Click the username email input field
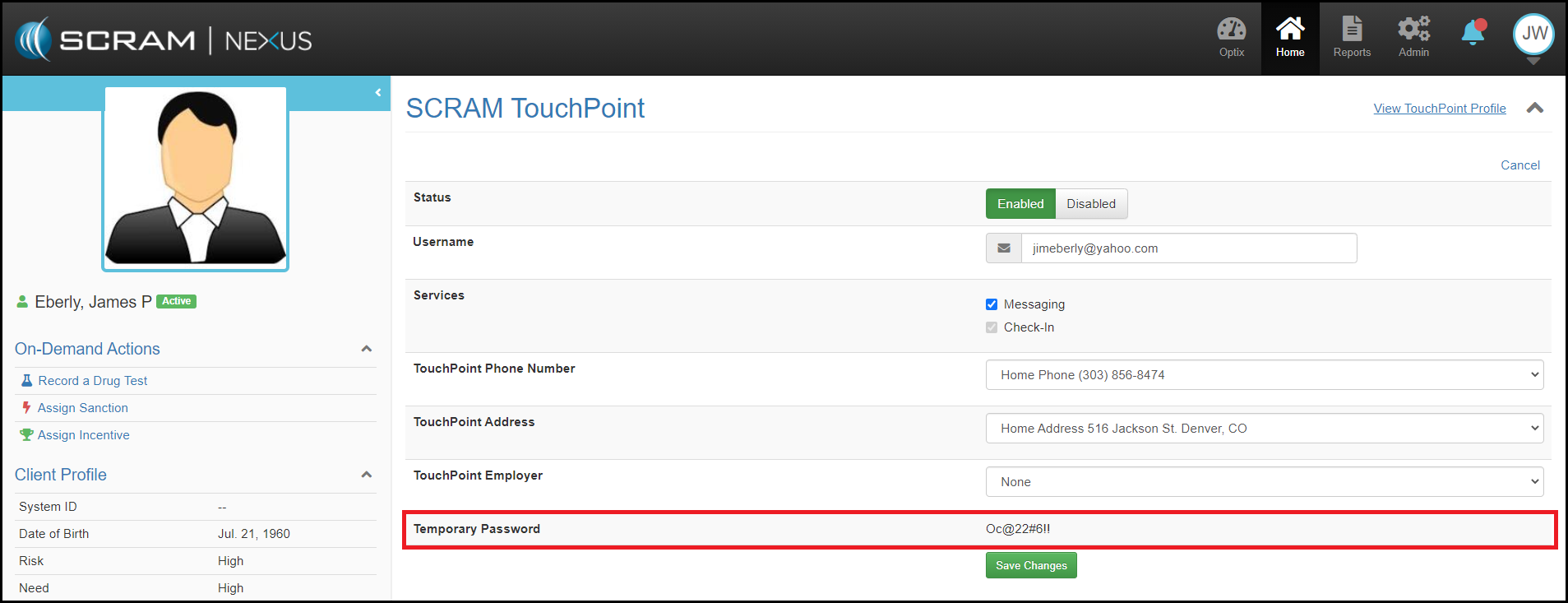Viewport: 1568px width, 603px height. (1188, 248)
